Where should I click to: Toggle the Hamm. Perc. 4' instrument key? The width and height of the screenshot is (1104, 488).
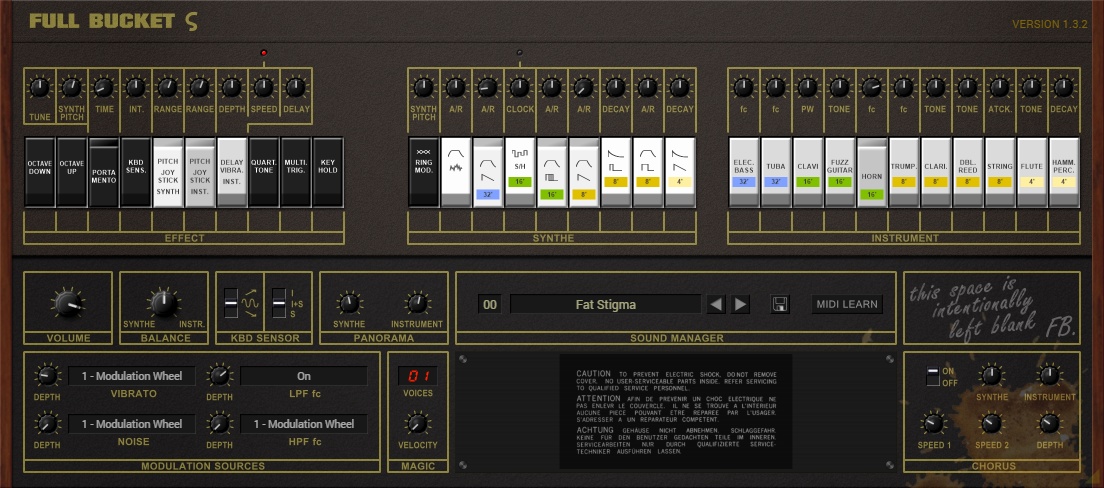click(x=1064, y=172)
